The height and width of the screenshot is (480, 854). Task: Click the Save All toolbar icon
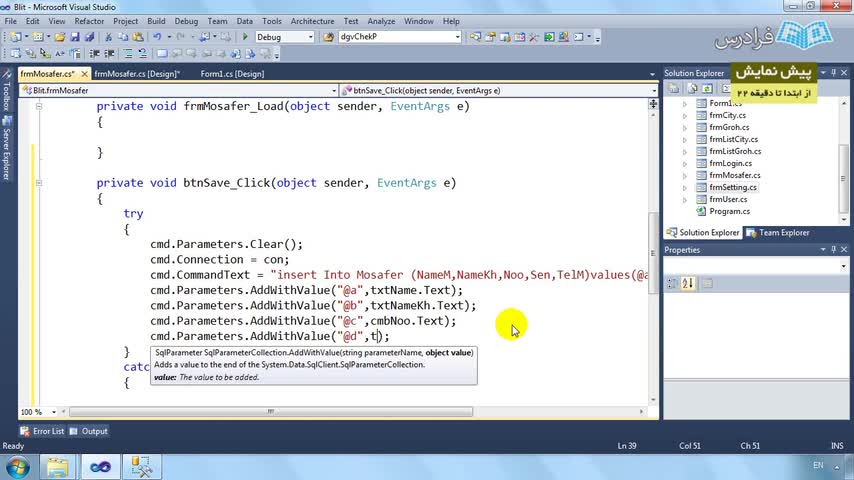(89, 37)
